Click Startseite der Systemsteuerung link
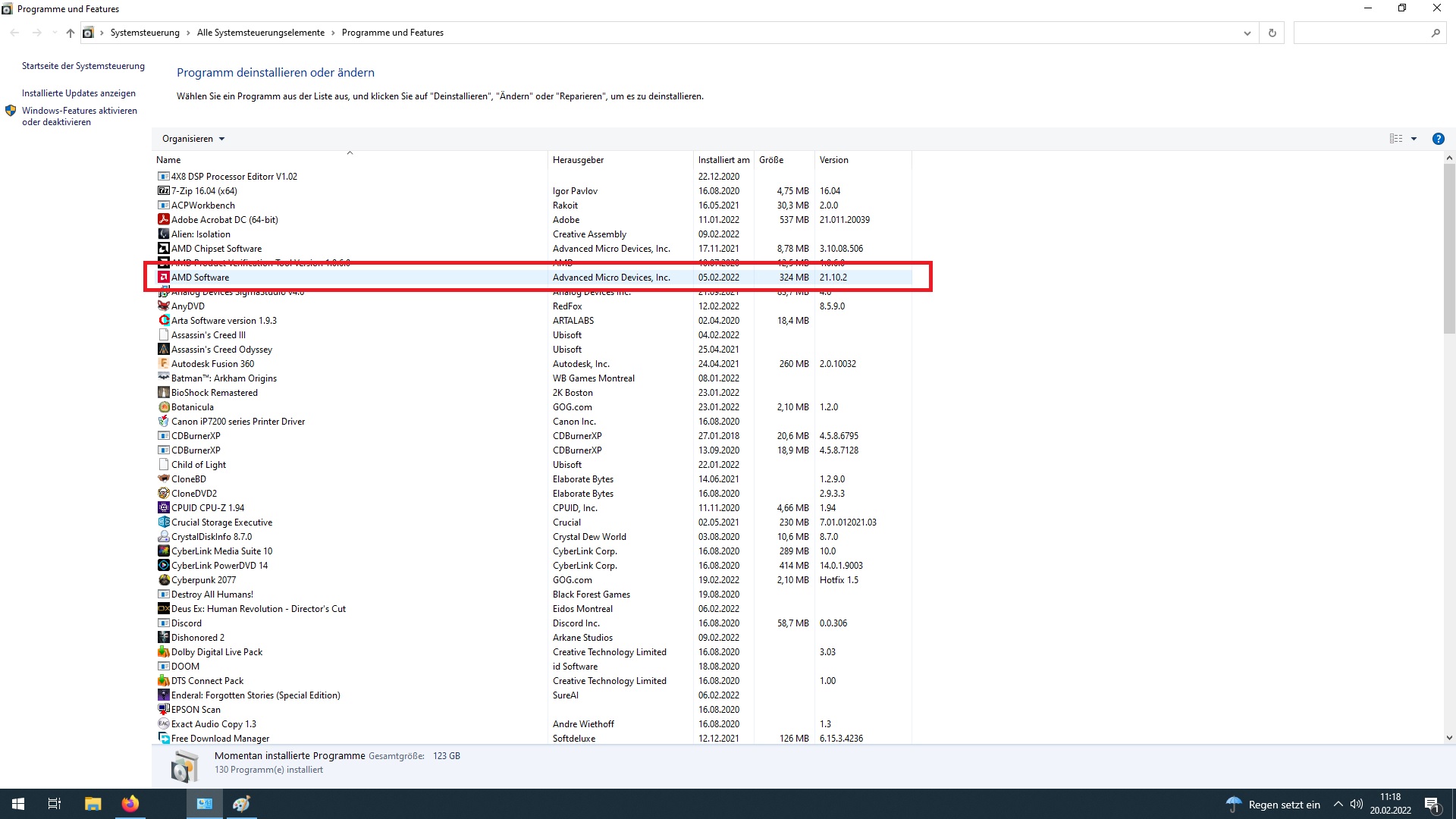 (x=83, y=66)
